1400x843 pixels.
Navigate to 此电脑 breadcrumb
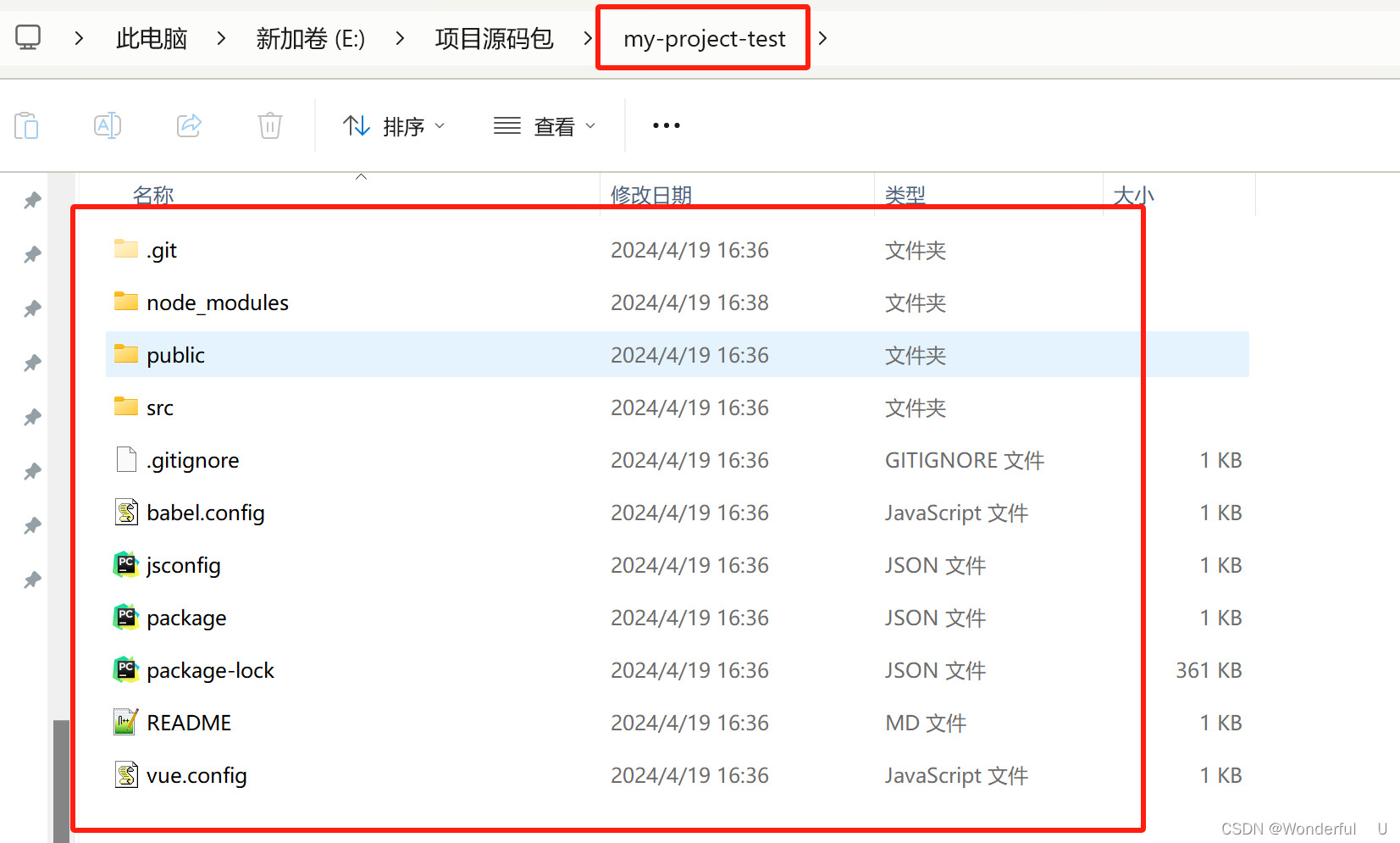tap(152, 38)
